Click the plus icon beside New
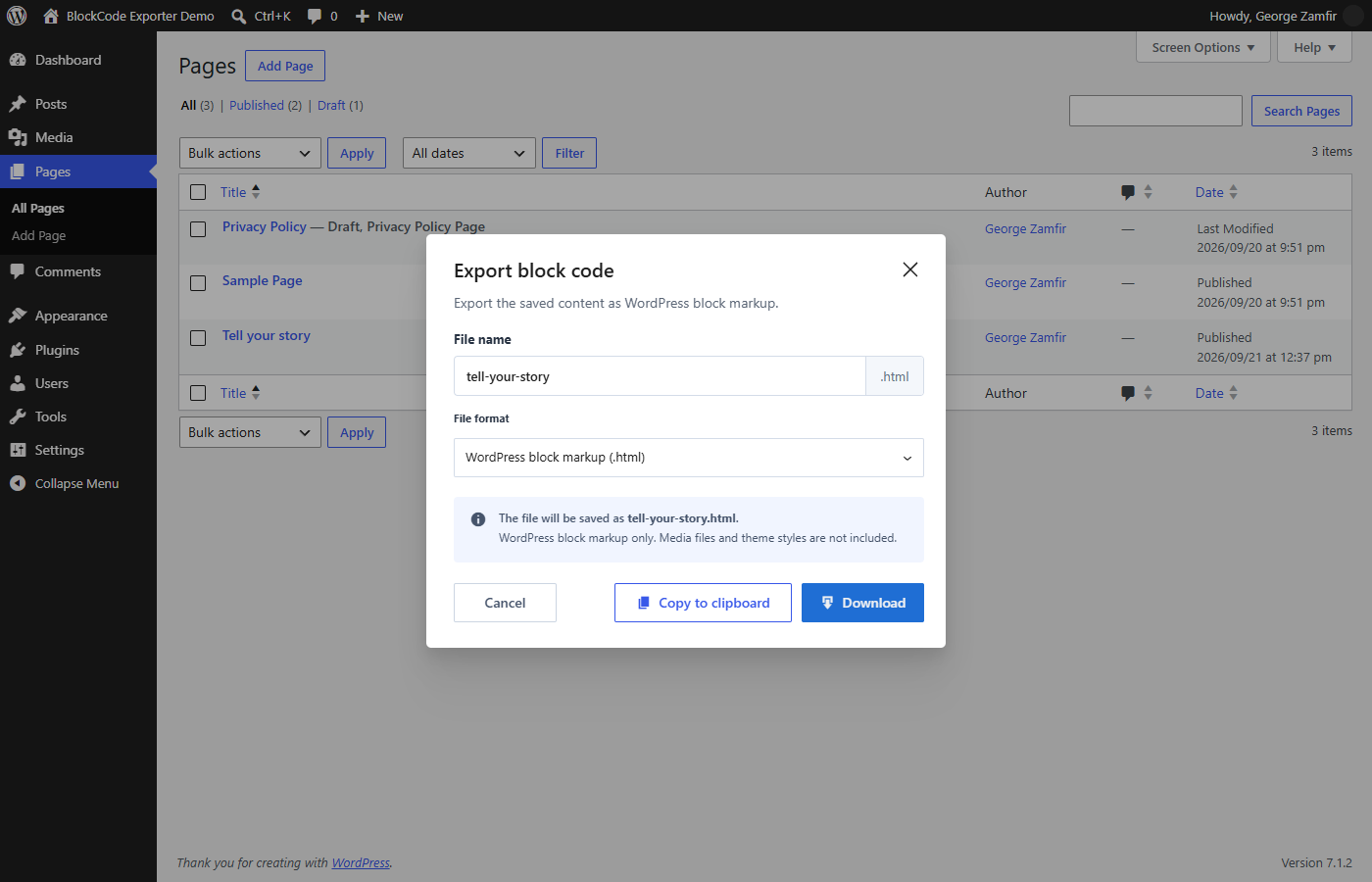The width and height of the screenshot is (1372, 882). coord(363,16)
